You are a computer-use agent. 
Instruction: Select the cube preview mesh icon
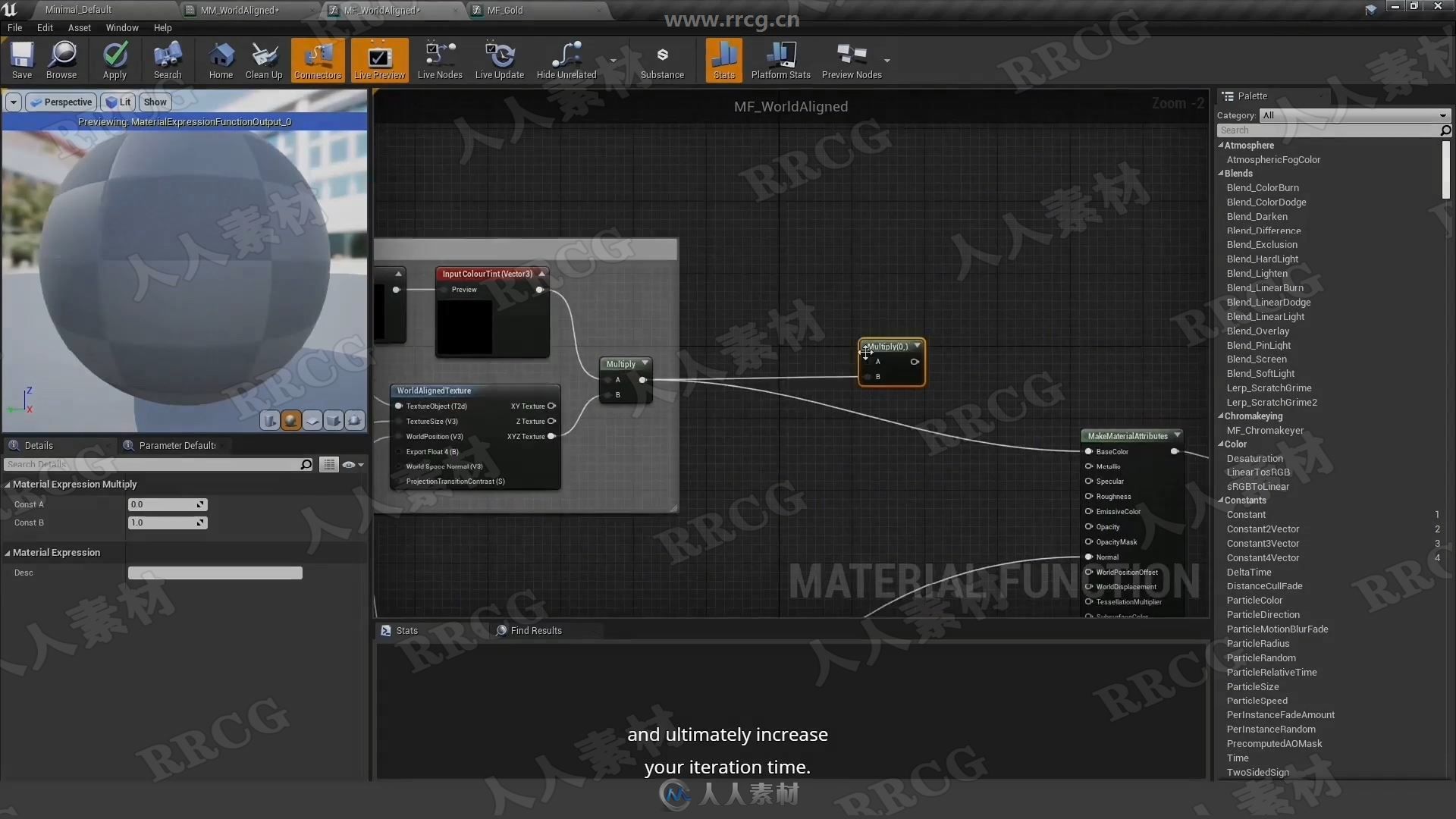click(x=333, y=420)
